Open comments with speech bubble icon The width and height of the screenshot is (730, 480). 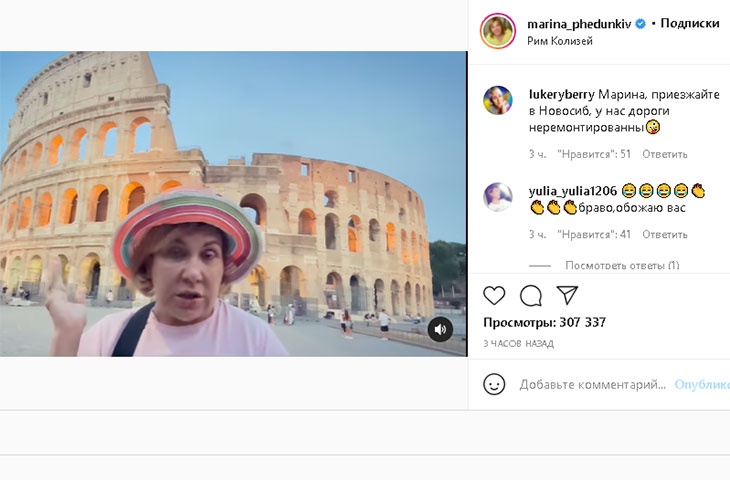point(531,295)
